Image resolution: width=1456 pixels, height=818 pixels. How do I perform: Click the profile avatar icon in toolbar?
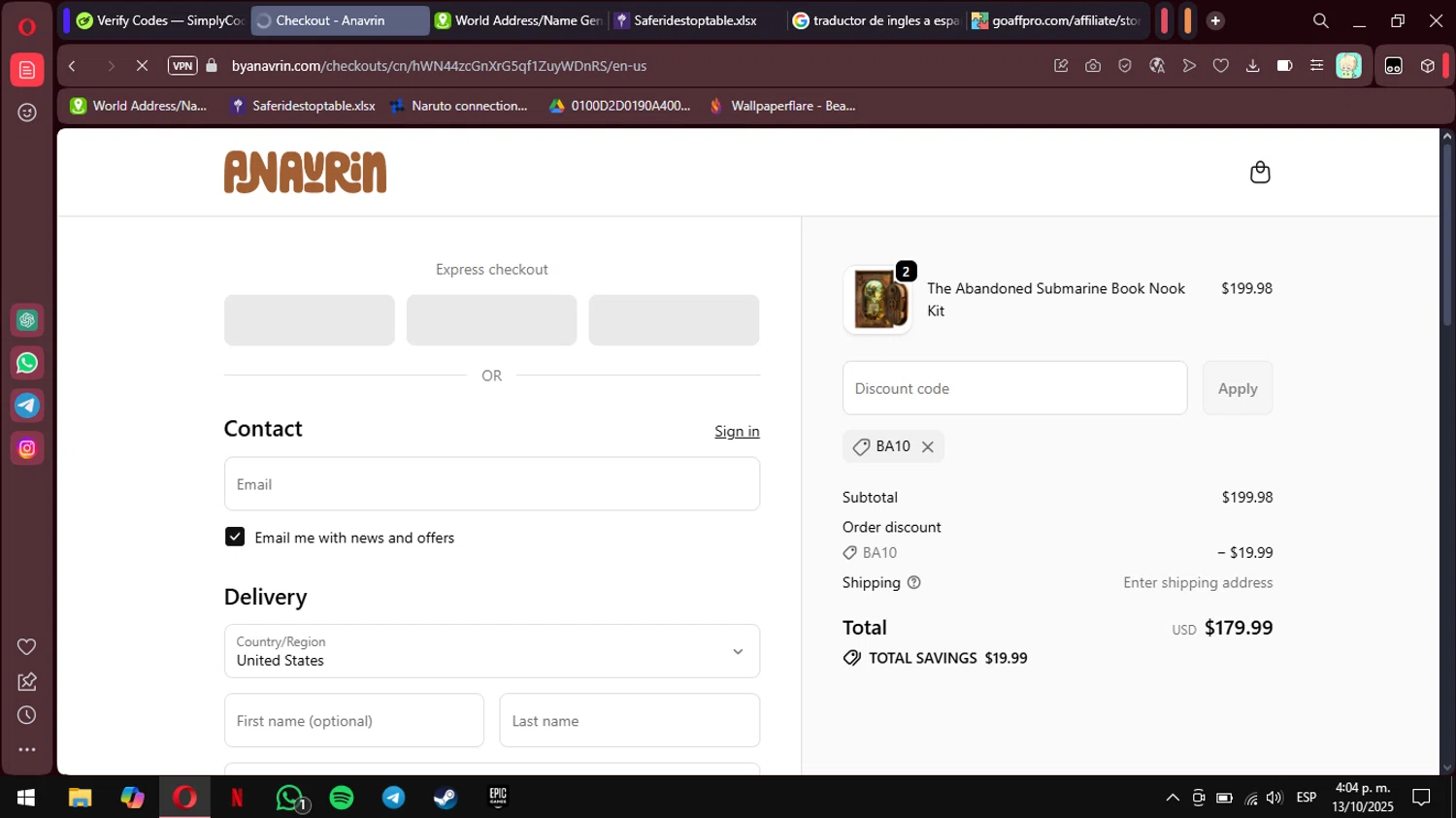click(1348, 66)
